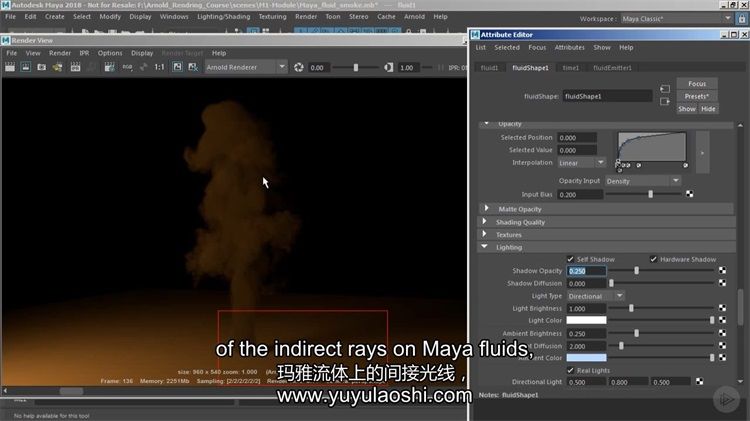Click the redo previous render icon
The width and height of the screenshot is (750, 421).
pyautogui.click(x=11, y=67)
